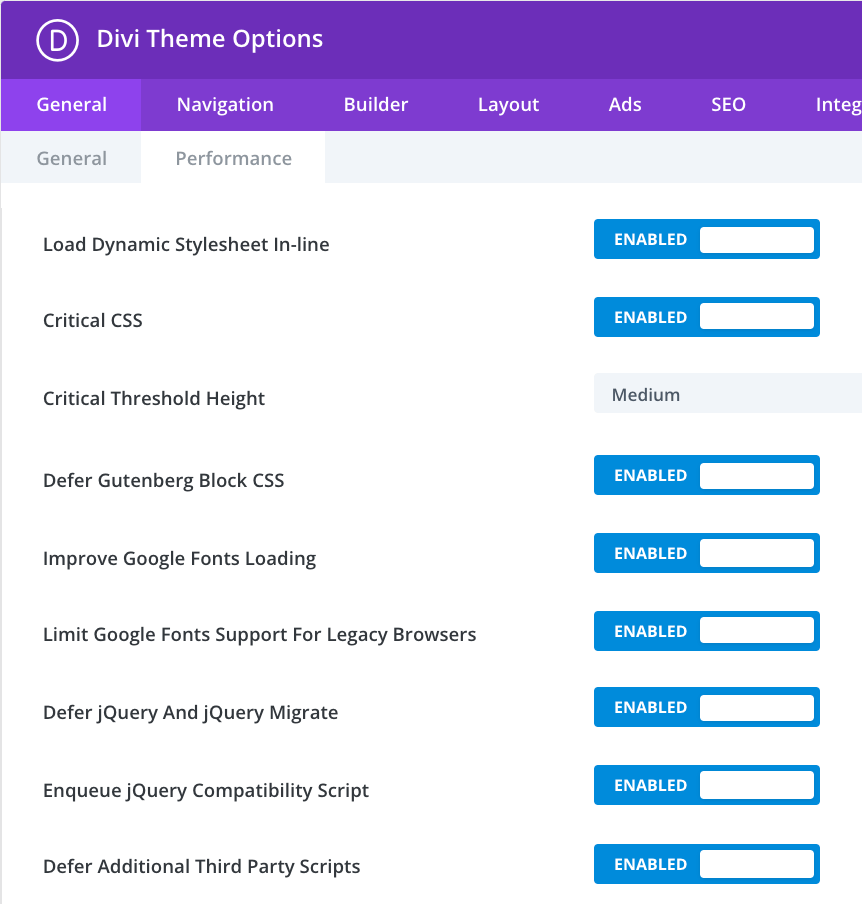Toggle Improve Google Fonts Loading switch

coord(706,553)
